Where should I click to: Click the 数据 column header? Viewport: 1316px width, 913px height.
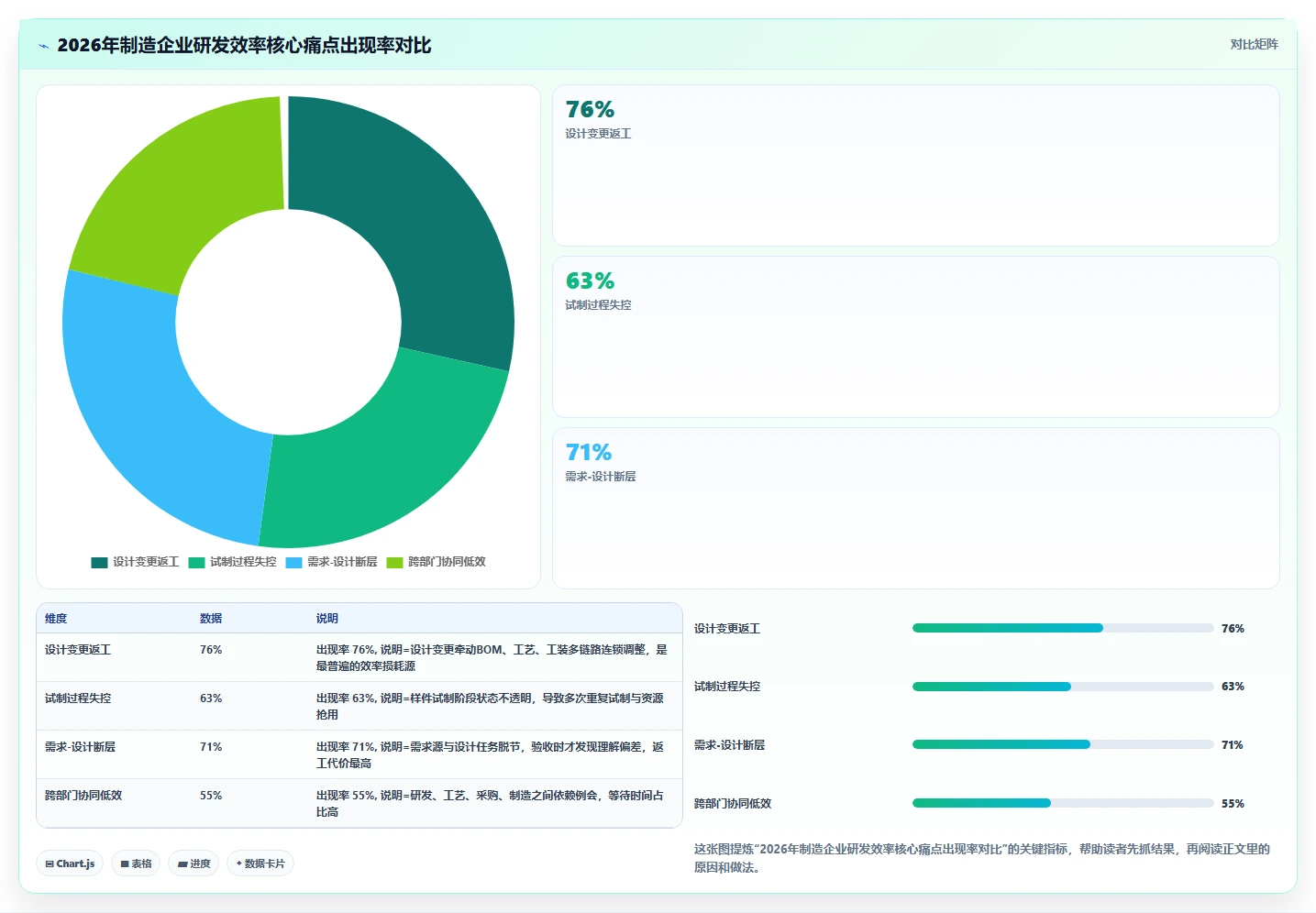[211, 619]
